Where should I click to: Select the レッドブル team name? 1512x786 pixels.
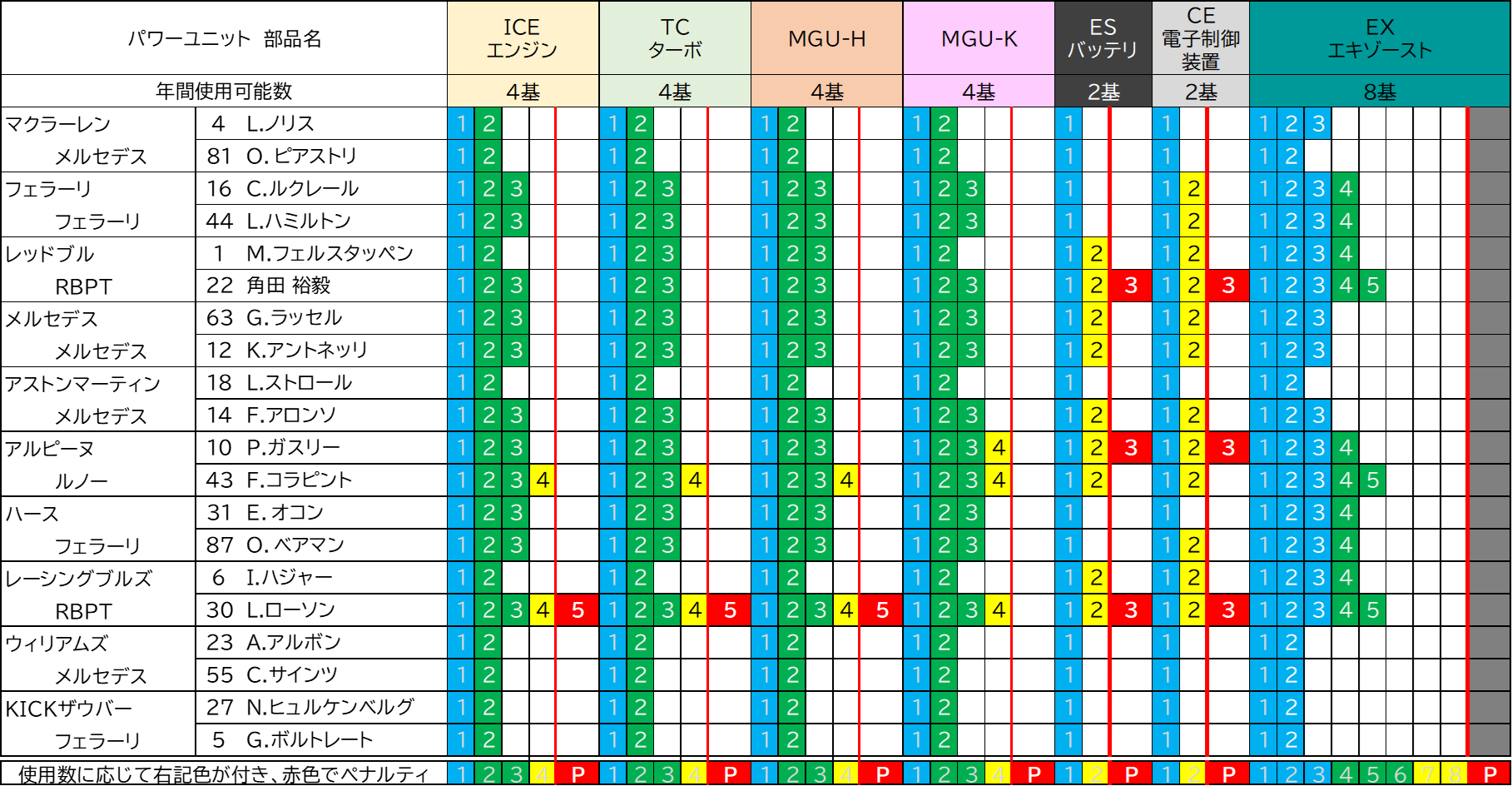pyautogui.click(x=50, y=254)
